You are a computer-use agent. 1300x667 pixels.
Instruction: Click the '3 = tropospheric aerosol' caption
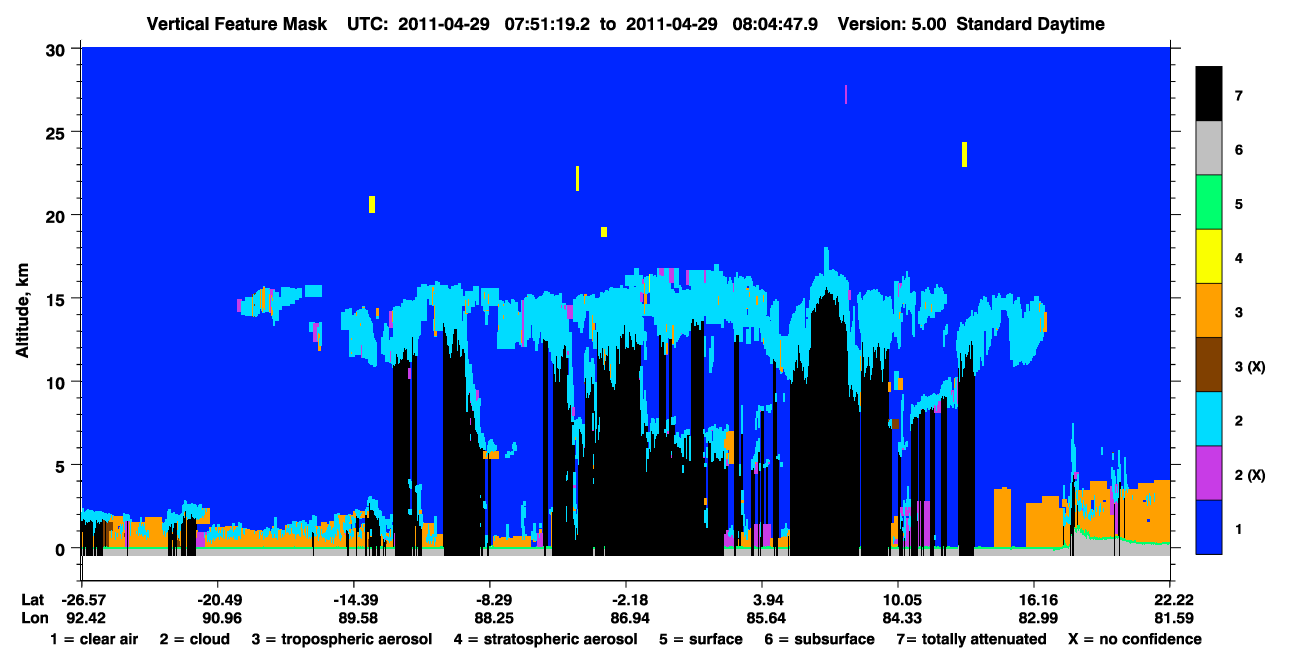pyautogui.click(x=342, y=639)
